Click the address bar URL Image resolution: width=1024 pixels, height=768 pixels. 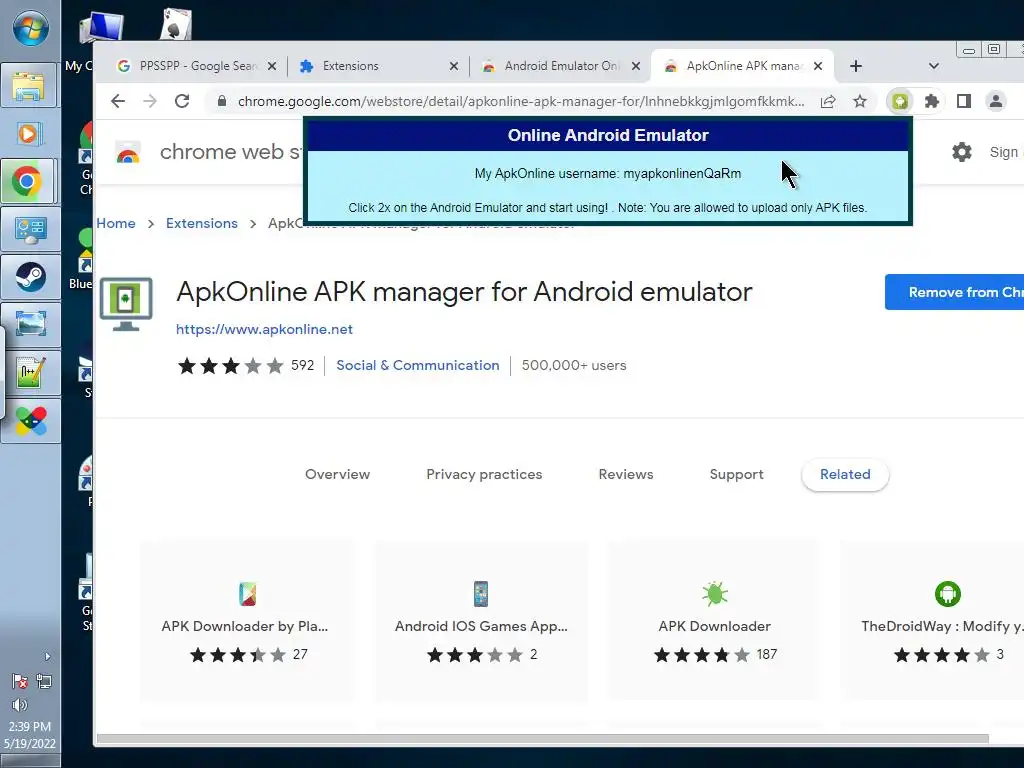click(x=520, y=101)
